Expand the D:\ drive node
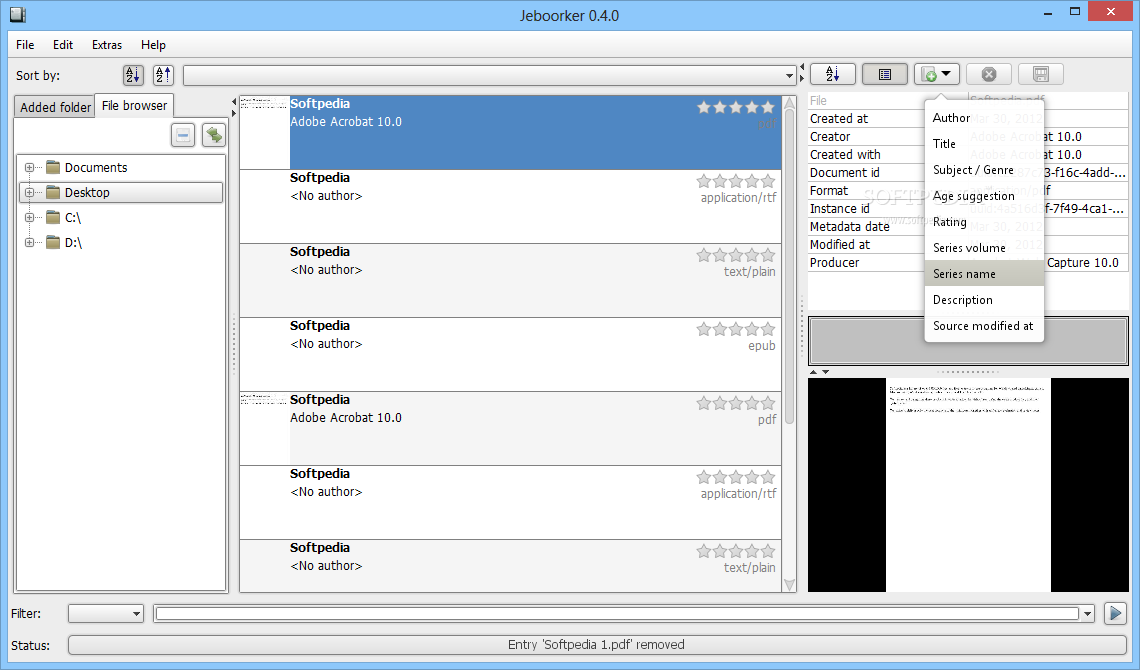Image resolution: width=1140 pixels, height=670 pixels. pos(29,243)
